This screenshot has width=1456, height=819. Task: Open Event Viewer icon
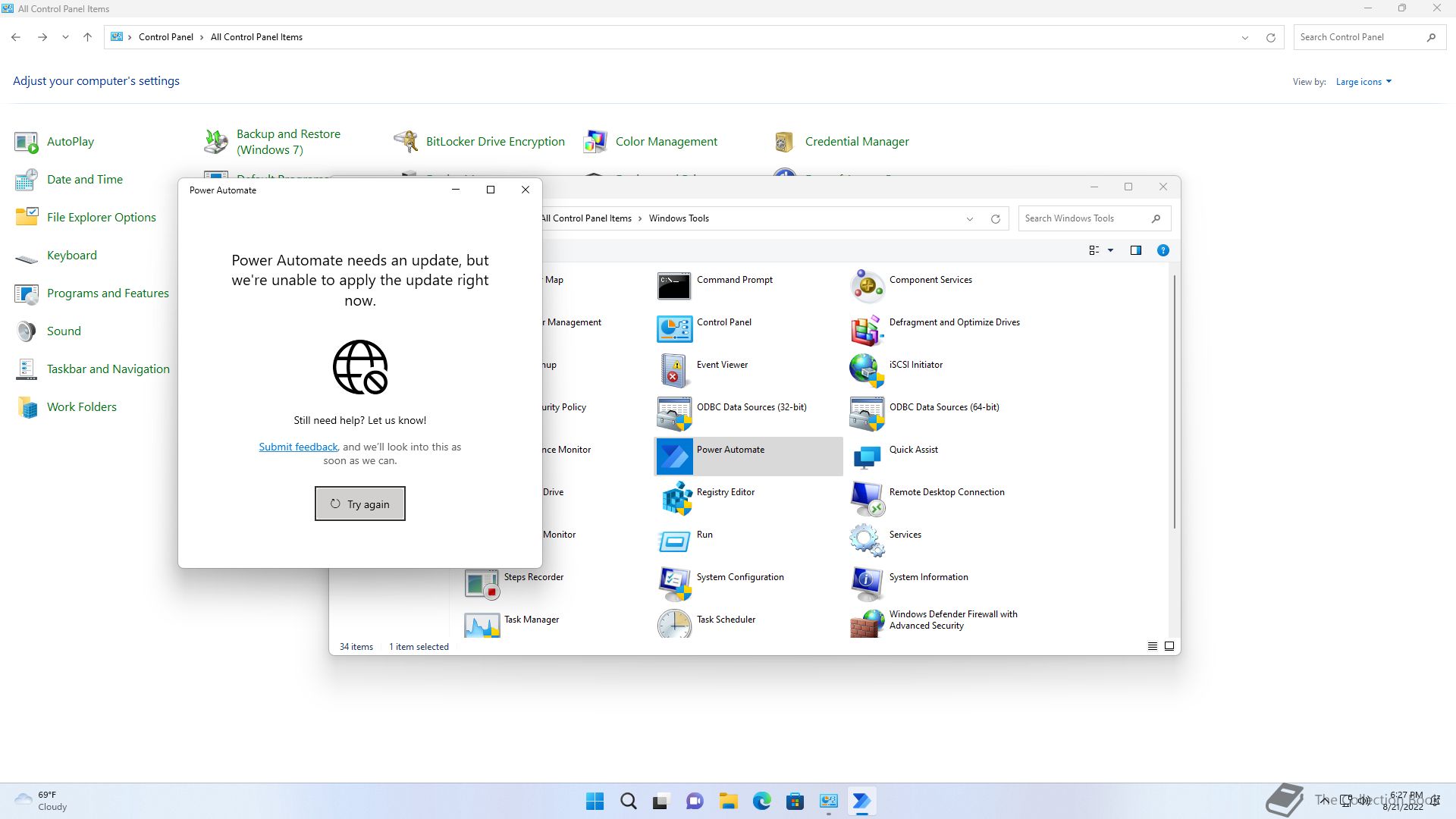tap(674, 371)
